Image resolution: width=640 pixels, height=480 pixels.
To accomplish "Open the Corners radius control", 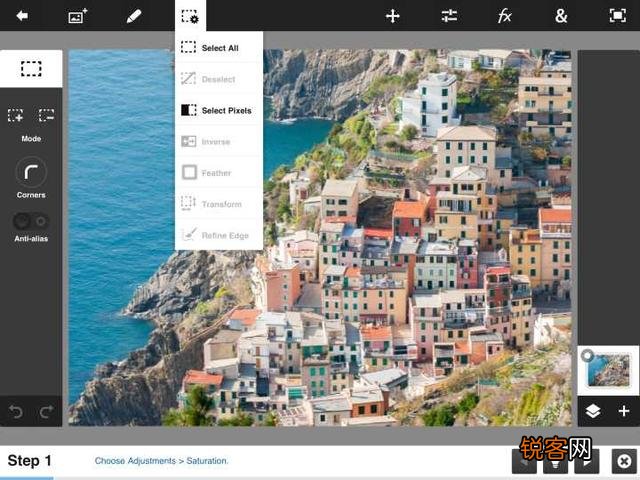I will tap(31, 172).
